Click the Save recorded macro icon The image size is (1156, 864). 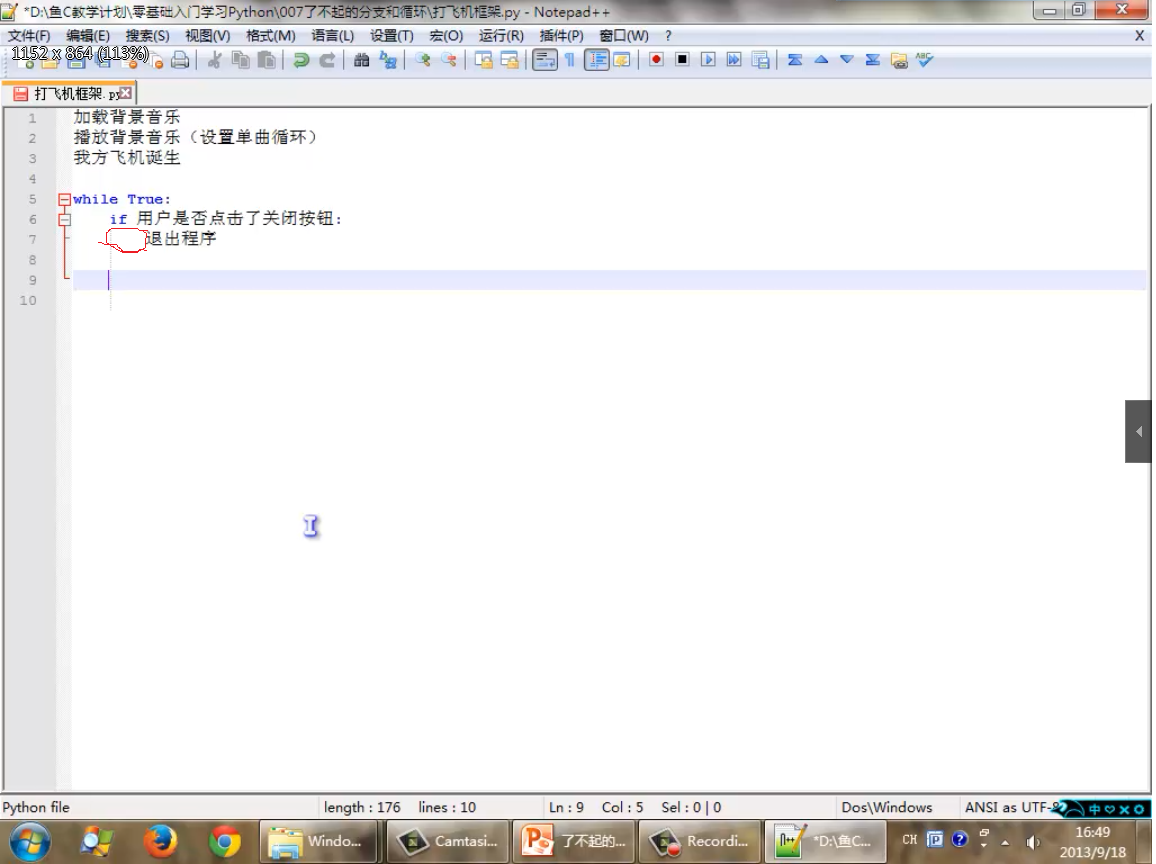[760, 60]
